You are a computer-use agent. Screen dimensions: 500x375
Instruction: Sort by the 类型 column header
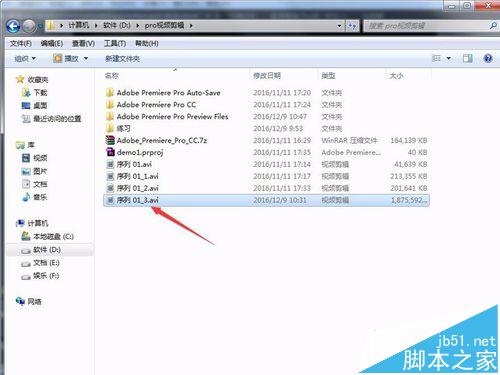[328, 76]
